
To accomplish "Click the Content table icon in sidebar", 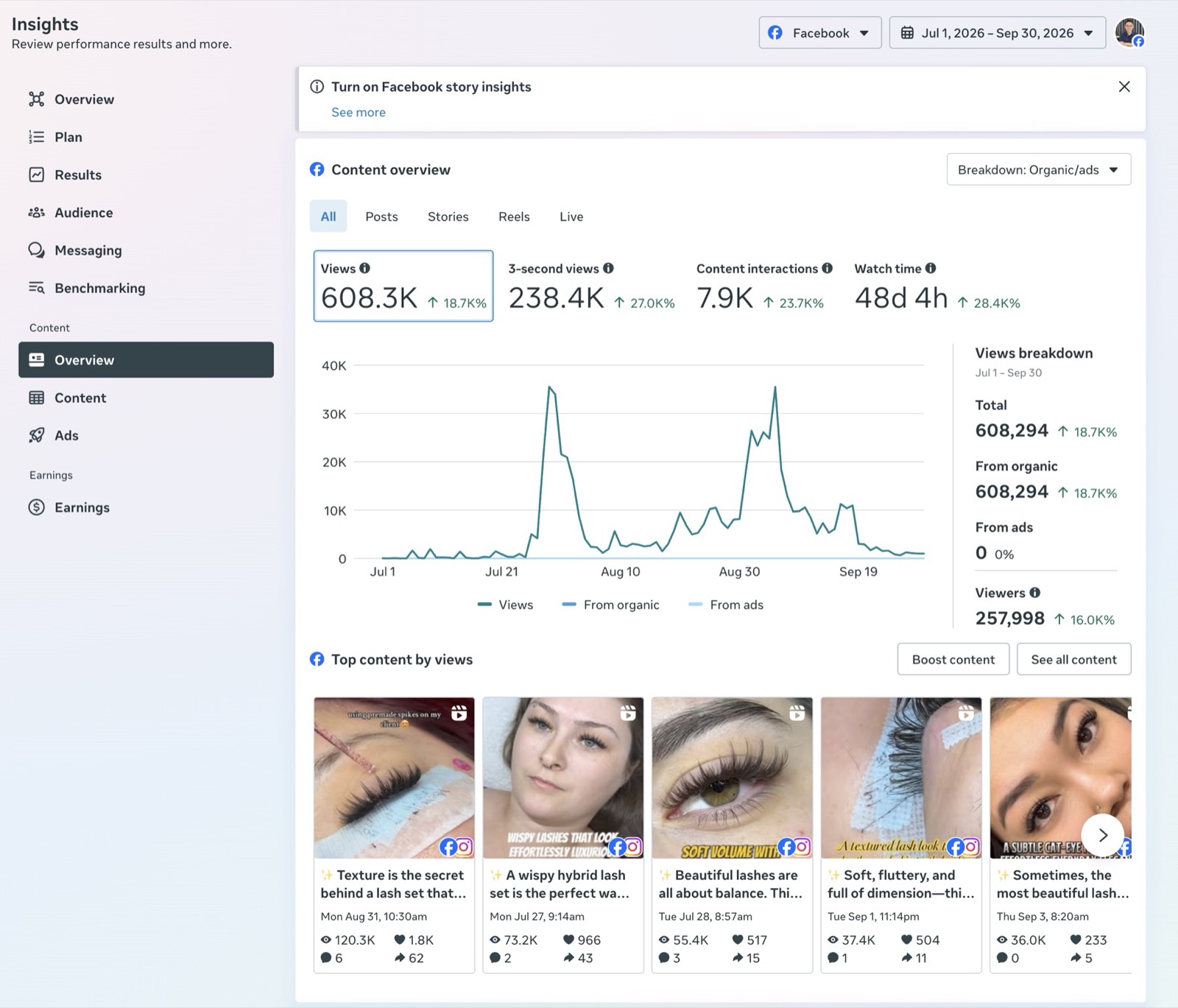I will click(36, 398).
